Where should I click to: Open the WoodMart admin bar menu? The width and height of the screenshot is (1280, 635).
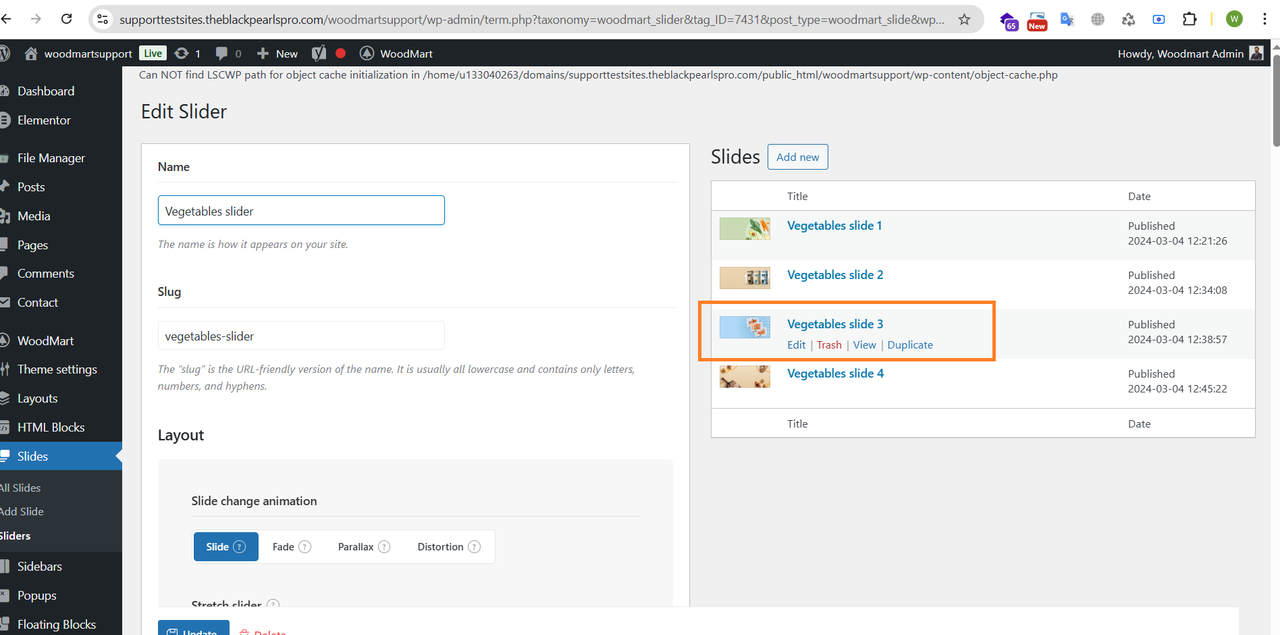click(396, 53)
